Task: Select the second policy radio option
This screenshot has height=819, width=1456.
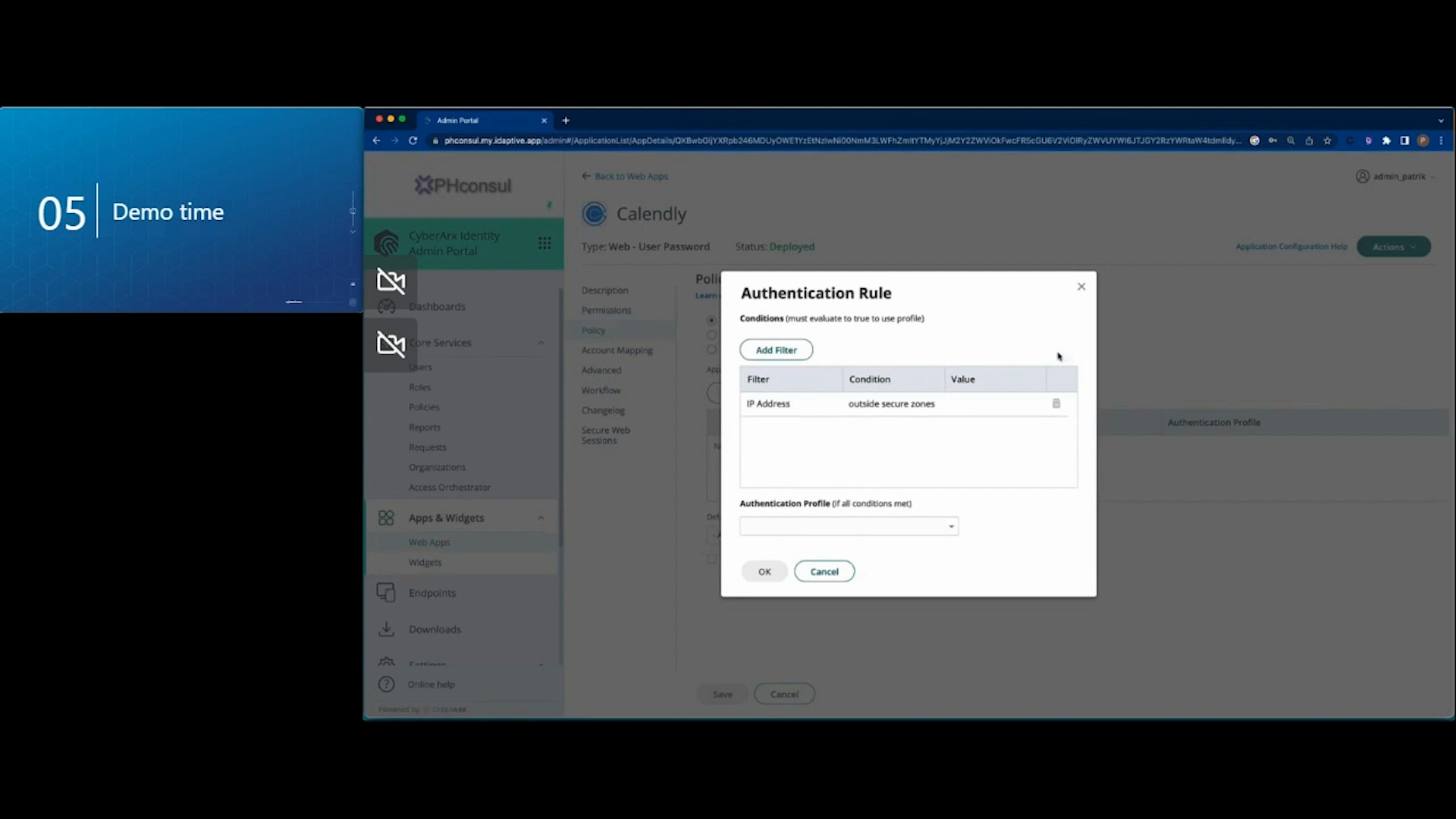Action: click(x=711, y=334)
